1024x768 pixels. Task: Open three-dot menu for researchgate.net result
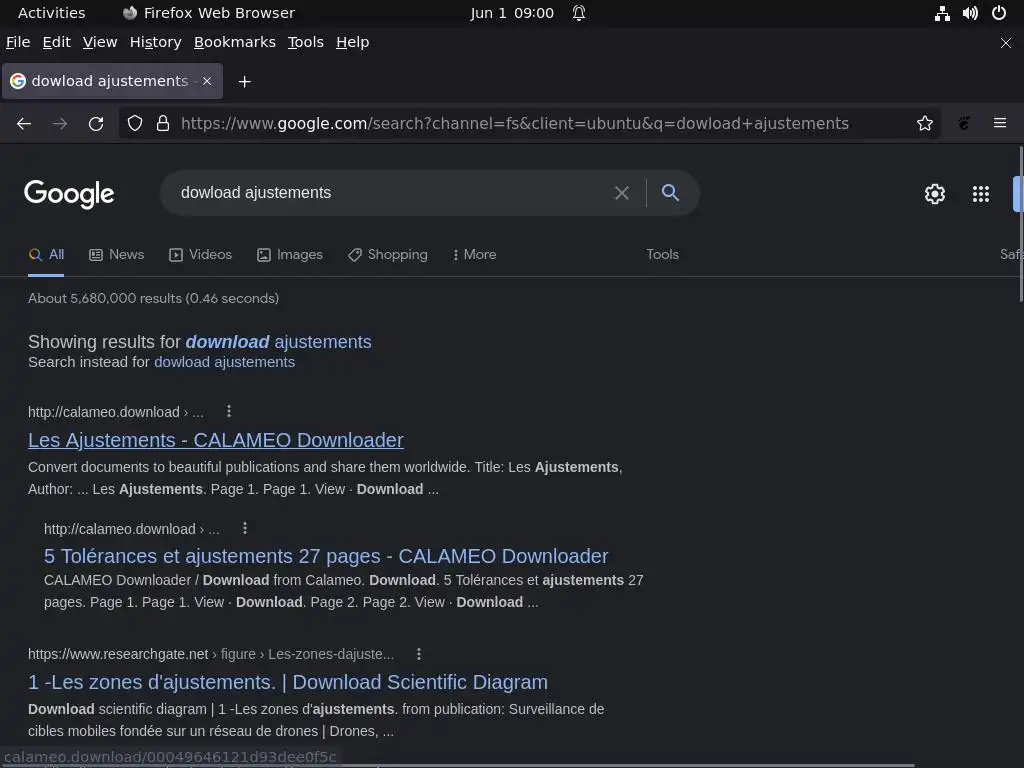(419, 654)
